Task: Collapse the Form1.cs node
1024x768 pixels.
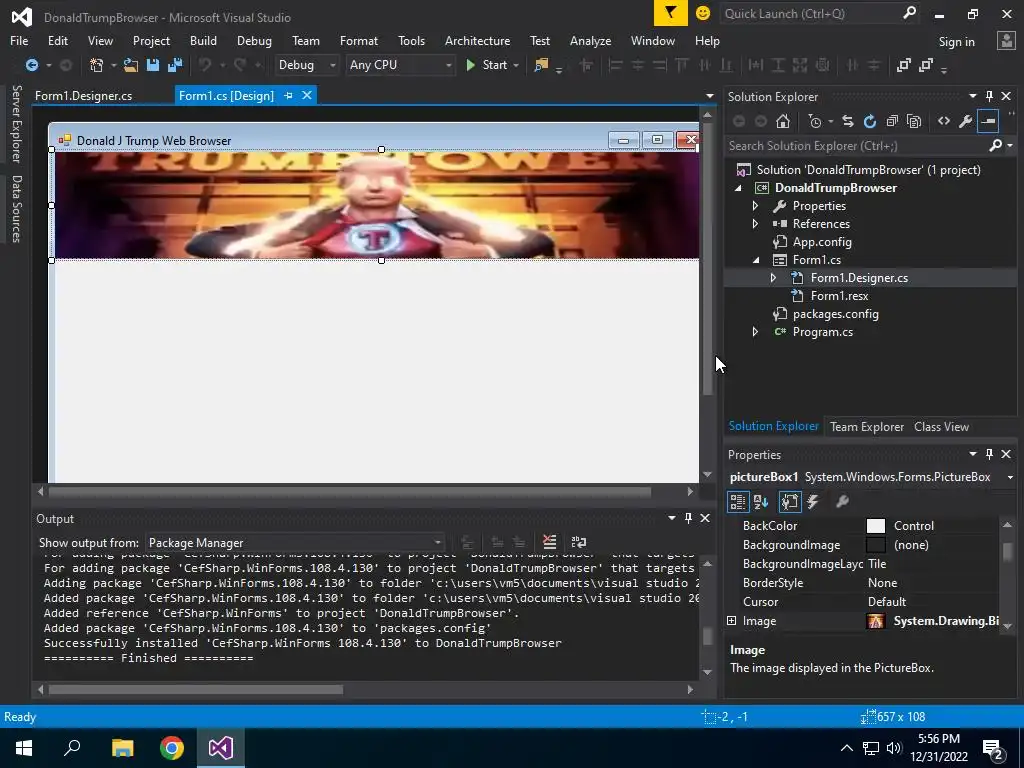Action: pyautogui.click(x=756, y=260)
